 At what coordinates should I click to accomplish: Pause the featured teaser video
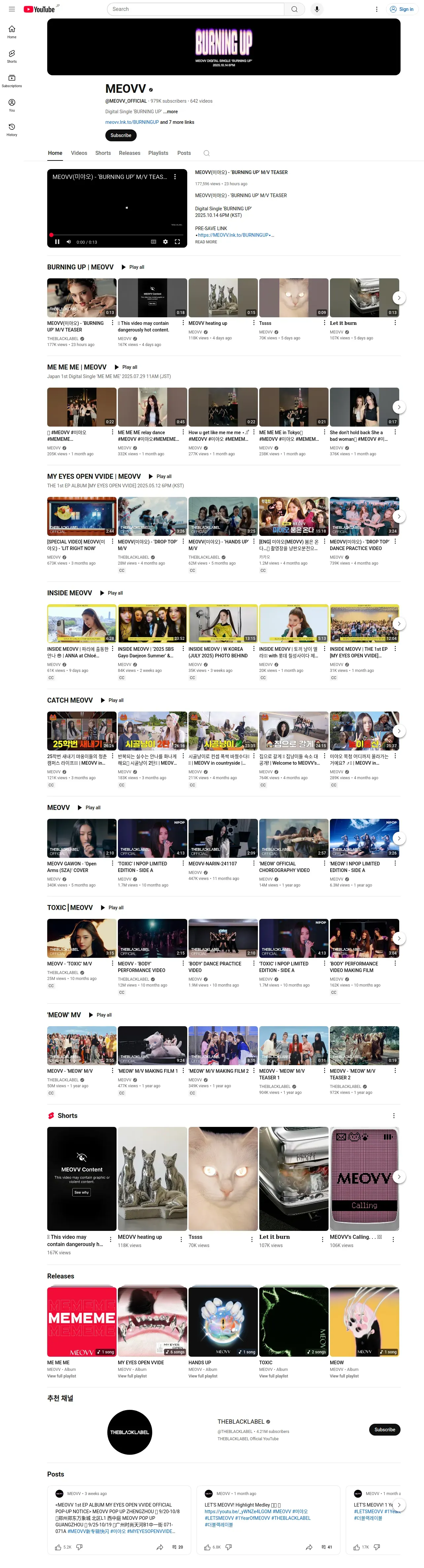click(x=57, y=242)
